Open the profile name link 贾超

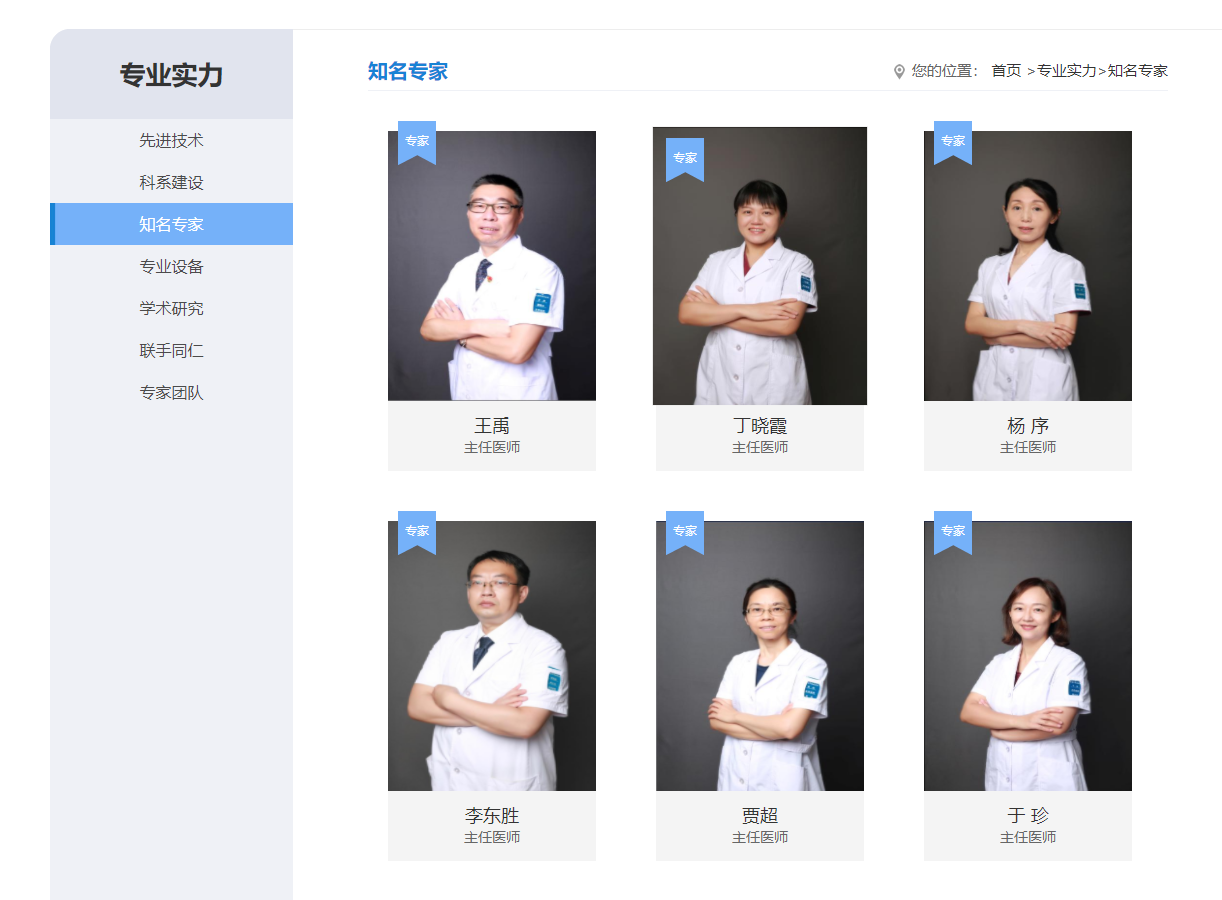(x=760, y=816)
